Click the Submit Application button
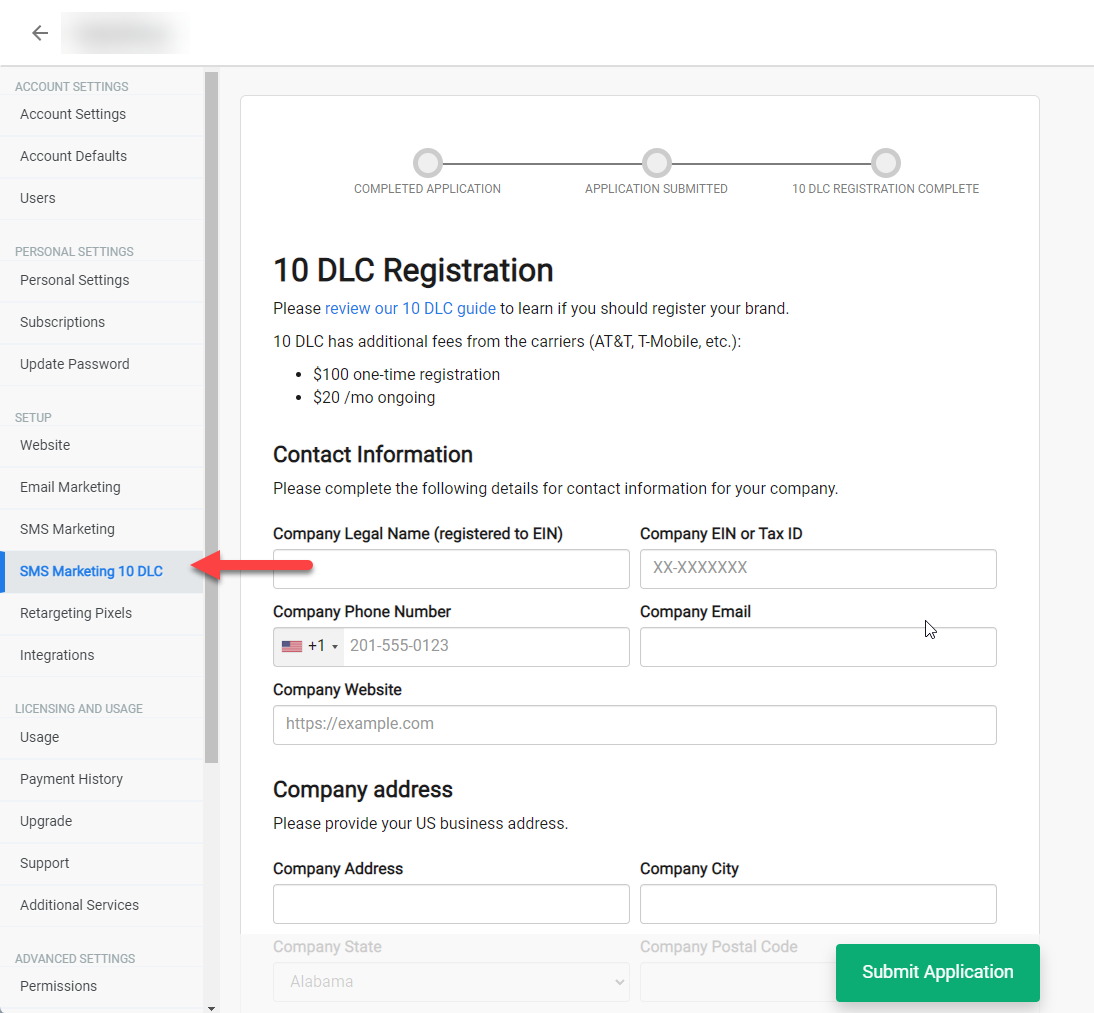1094x1013 pixels. pyautogui.click(x=938, y=973)
